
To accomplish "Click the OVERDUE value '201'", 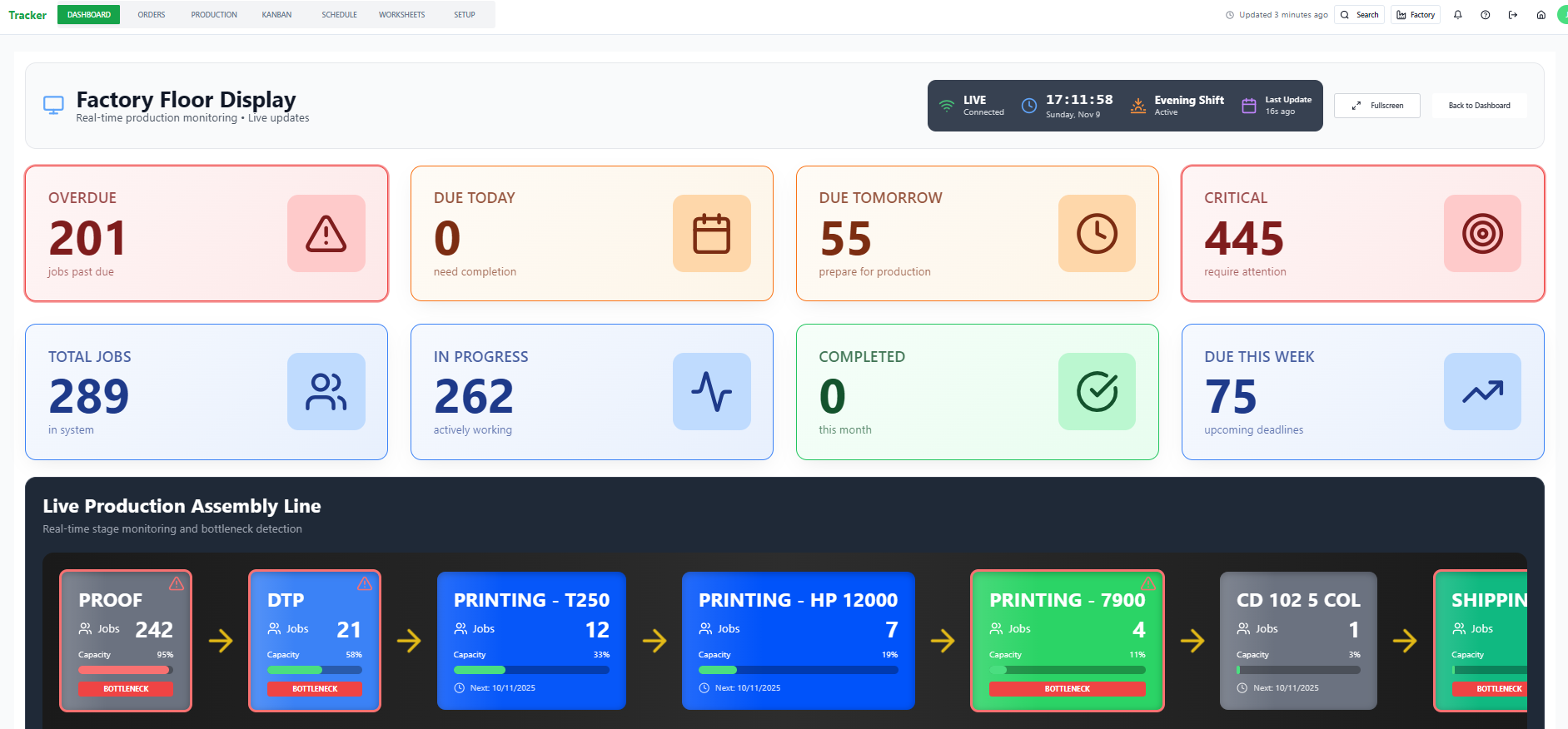I will [x=87, y=238].
